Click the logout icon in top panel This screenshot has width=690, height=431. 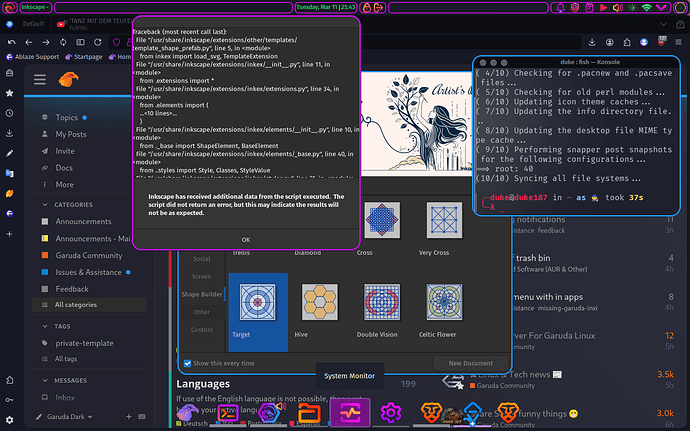coord(378,7)
